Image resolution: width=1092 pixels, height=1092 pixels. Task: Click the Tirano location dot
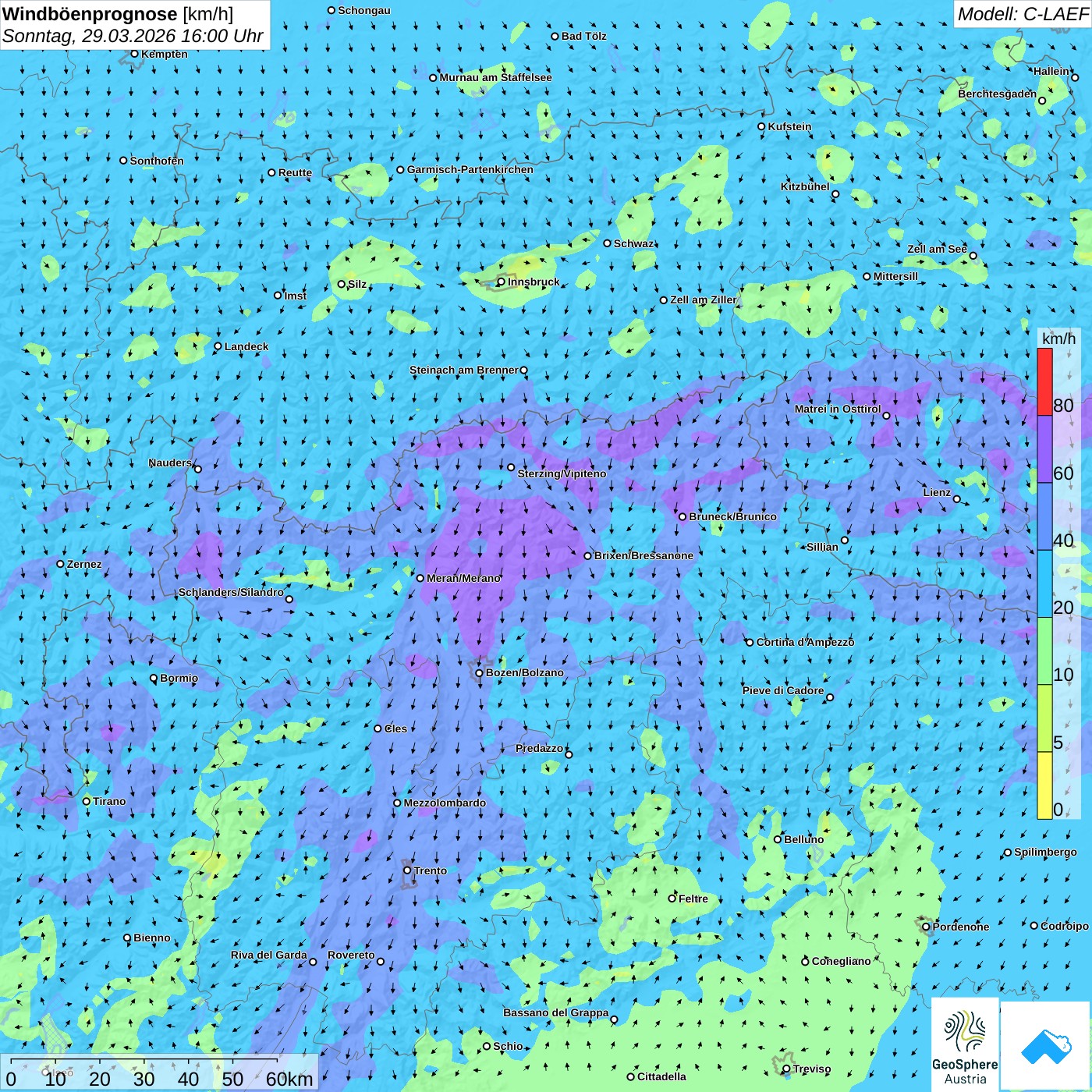(x=87, y=801)
